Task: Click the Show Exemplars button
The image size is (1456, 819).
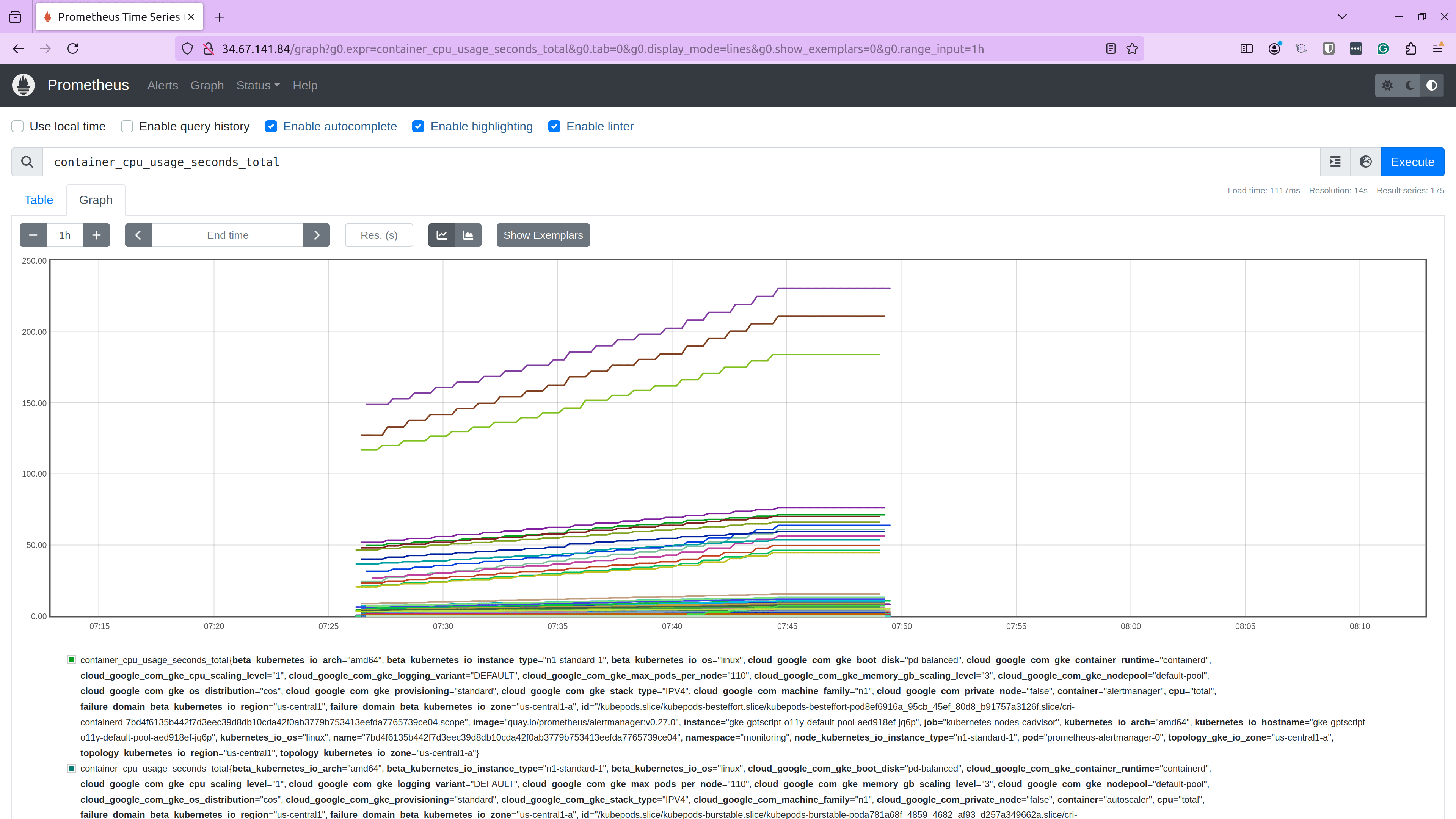Action: pos(543,235)
